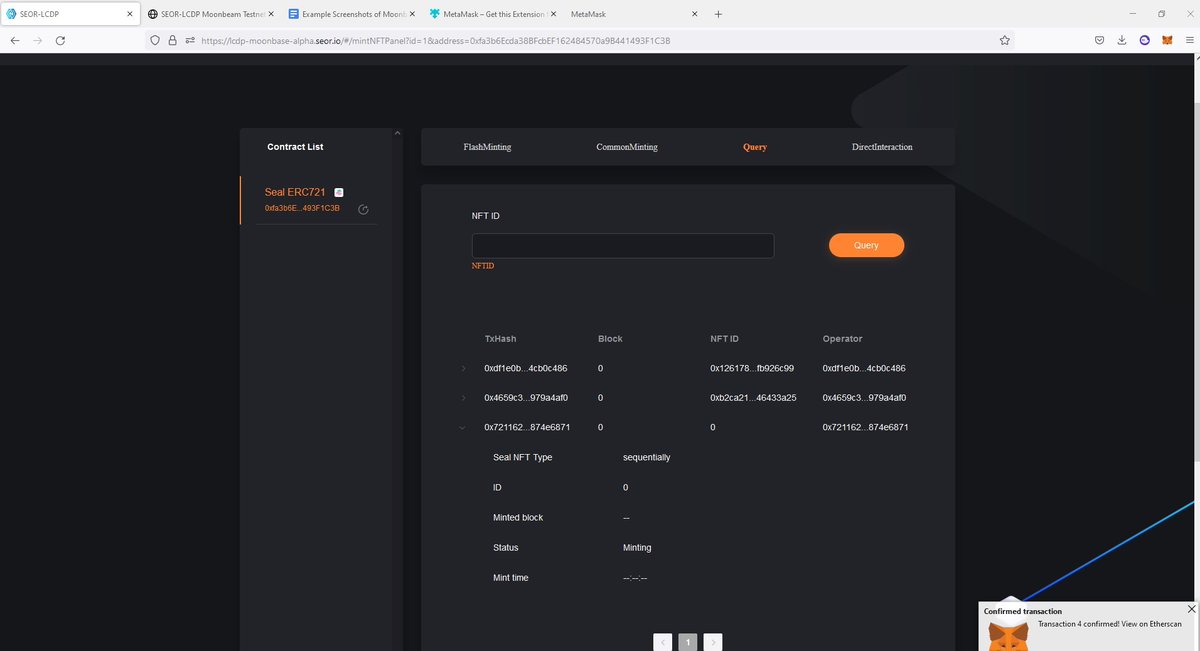This screenshot has width=1200, height=651.
Task: Open the Firefox account profile icon
Action: pyautogui.click(x=1145, y=40)
